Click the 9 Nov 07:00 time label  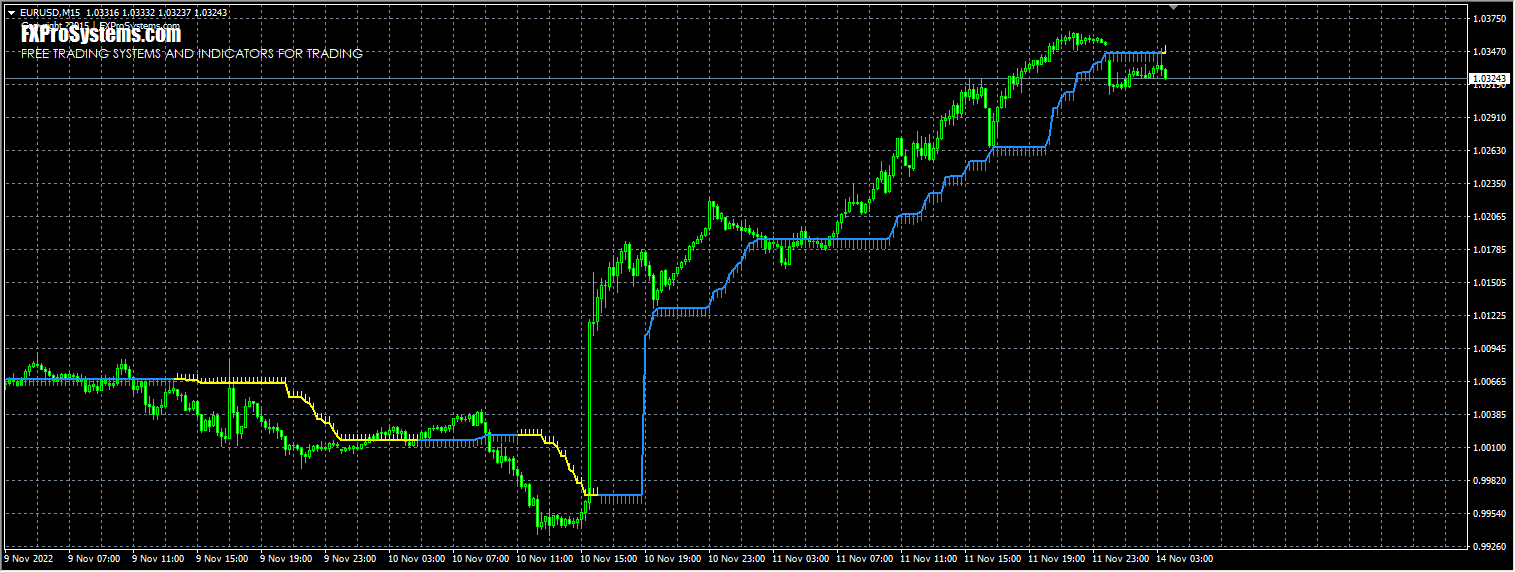pos(95,560)
